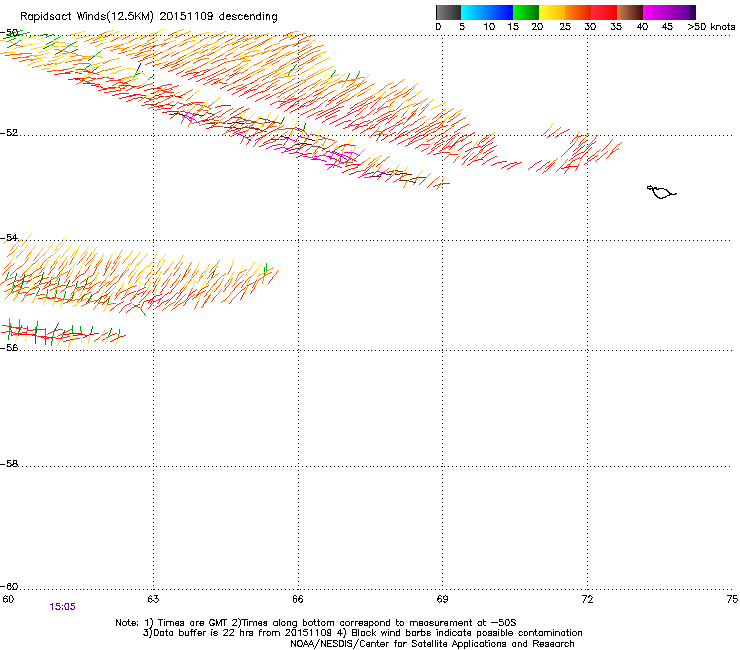
Task: Click the 'Data buffer is 22 hrs' footnote line
Action: pos(362,633)
